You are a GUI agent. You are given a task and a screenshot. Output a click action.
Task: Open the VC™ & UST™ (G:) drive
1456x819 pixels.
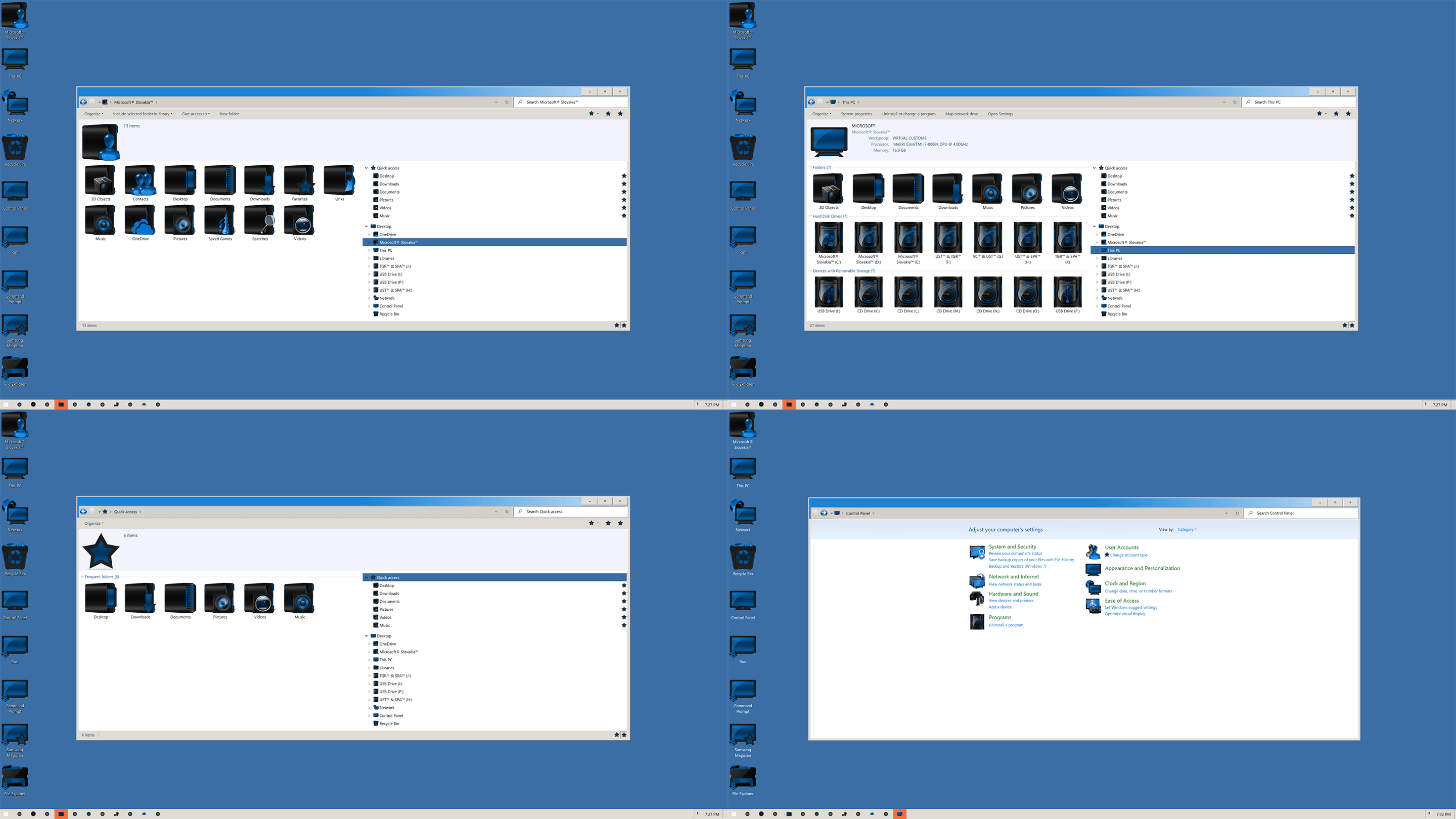[x=987, y=238]
